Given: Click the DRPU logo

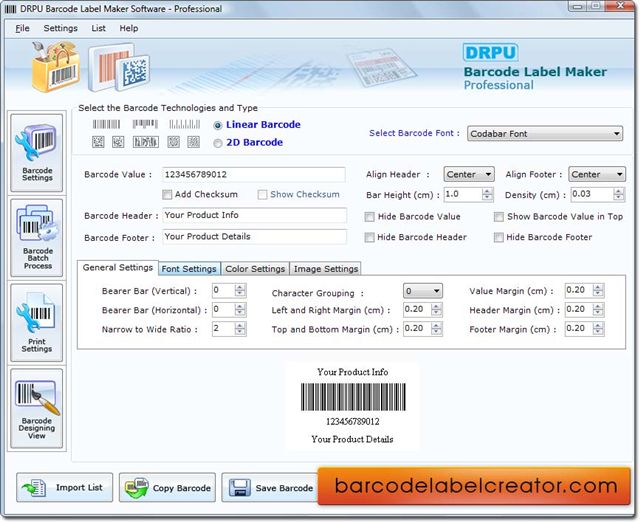Looking at the screenshot, I should (490, 53).
